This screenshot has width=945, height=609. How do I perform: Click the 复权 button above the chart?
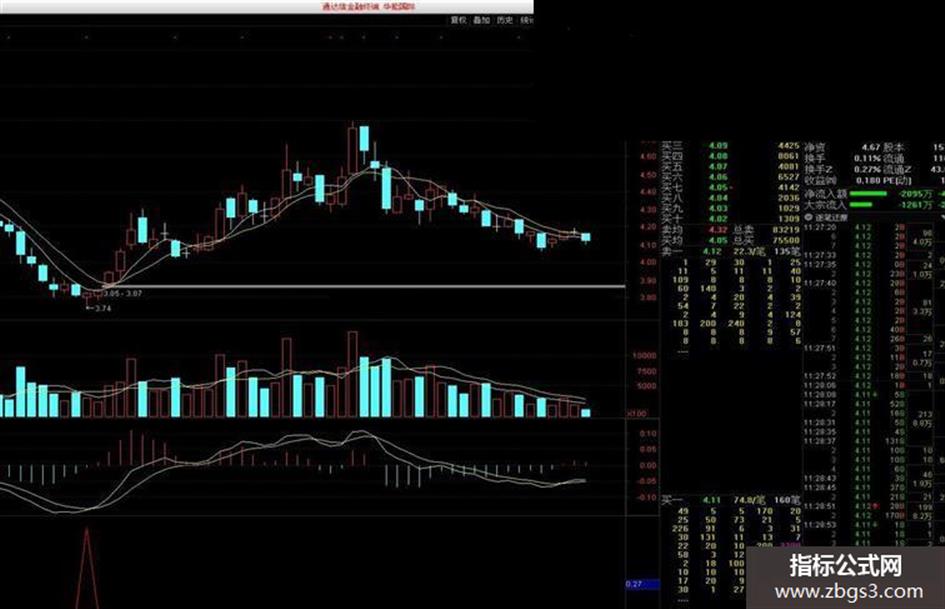click(458, 20)
